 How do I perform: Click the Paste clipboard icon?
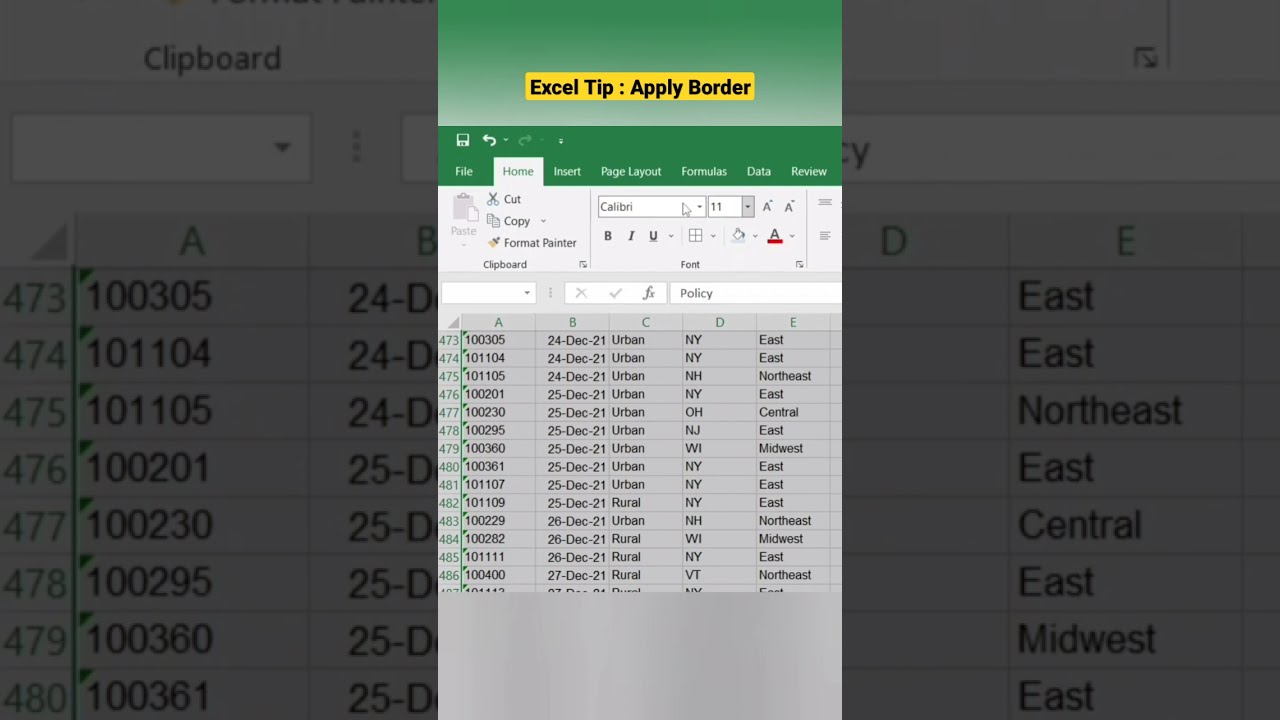464,207
